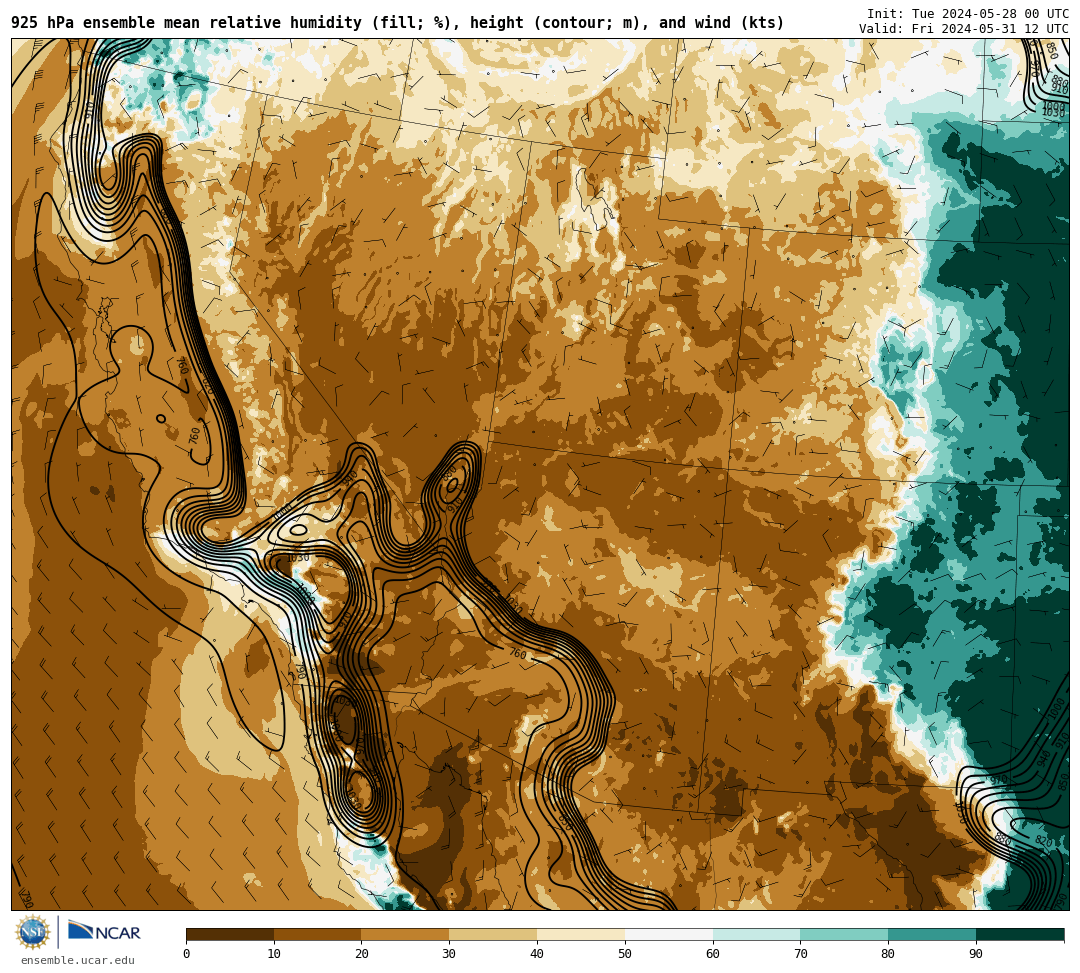The height and width of the screenshot is (973, 1080).
Task: Click the colorbar tick label '70'
Action: [x=801, y=954]
